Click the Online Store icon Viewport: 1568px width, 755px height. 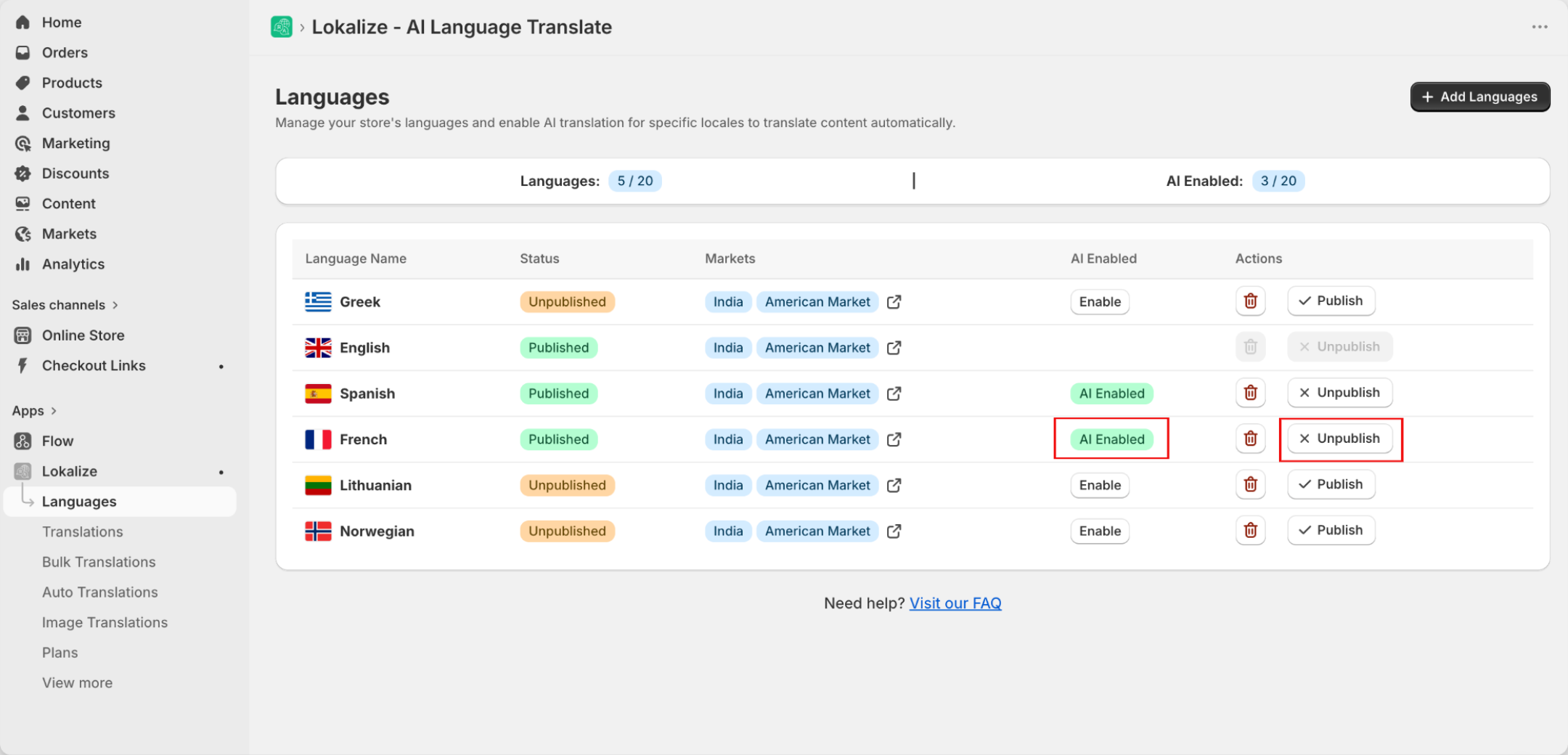(x=23, y=335)
